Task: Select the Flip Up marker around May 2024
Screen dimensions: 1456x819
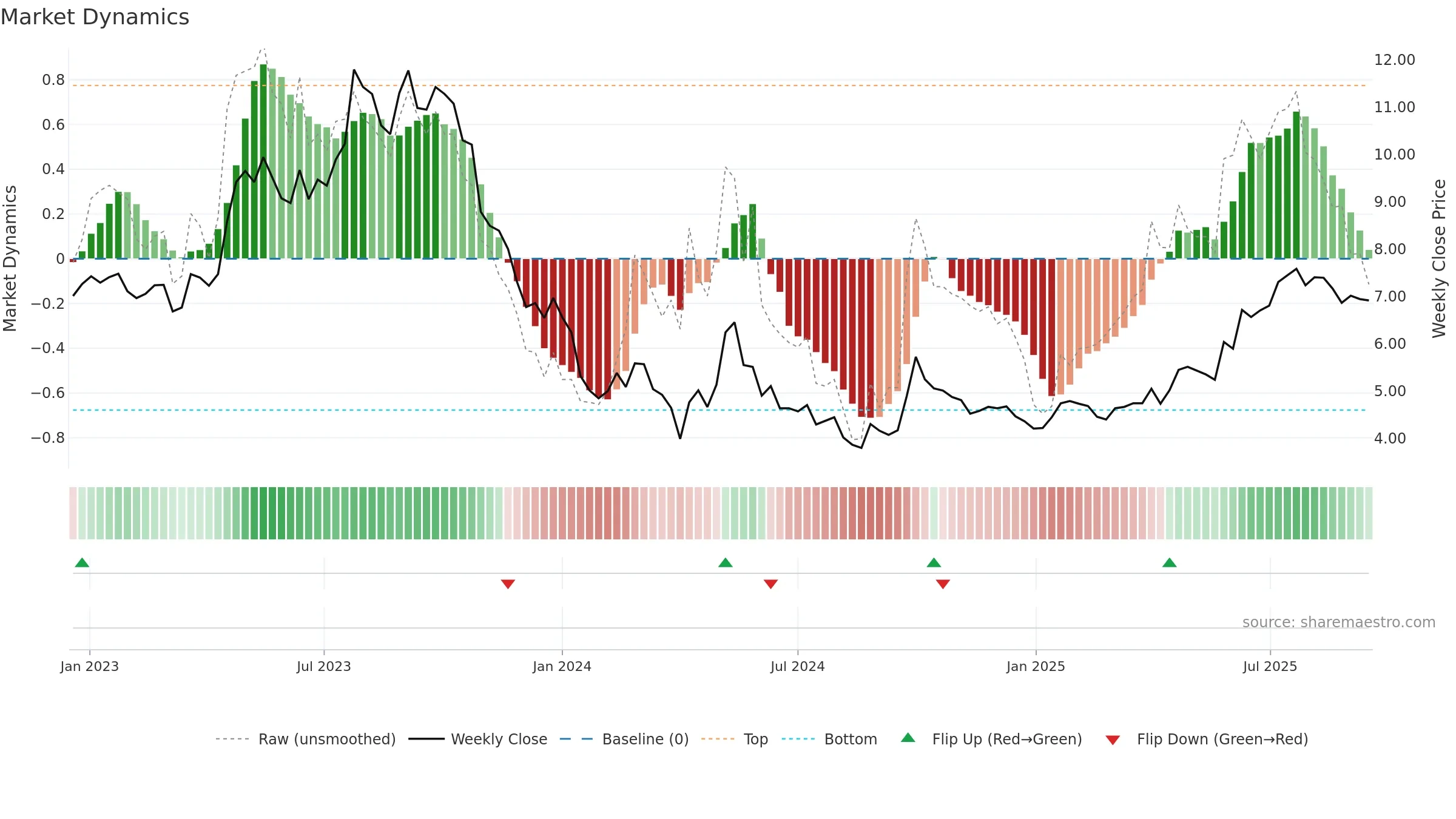Action: coord(726,562)
